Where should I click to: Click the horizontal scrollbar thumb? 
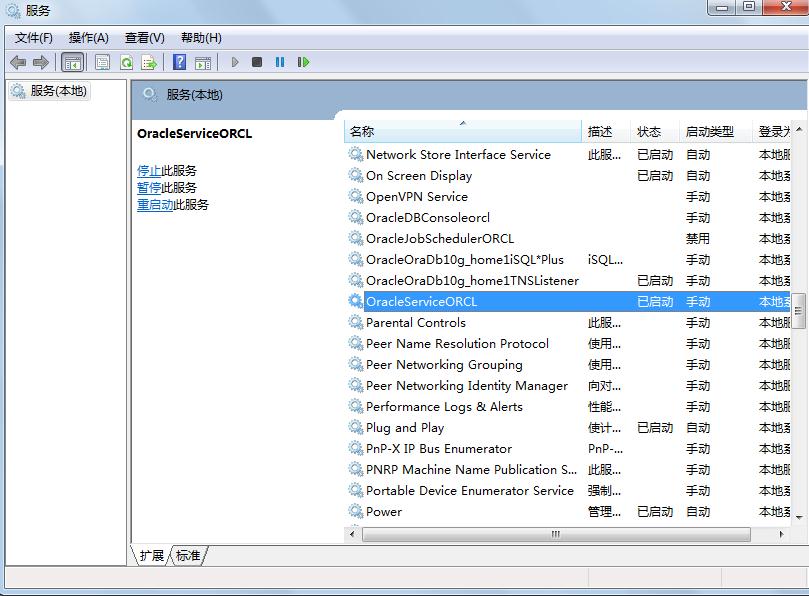pyautogui.click(x=556, y=534)
